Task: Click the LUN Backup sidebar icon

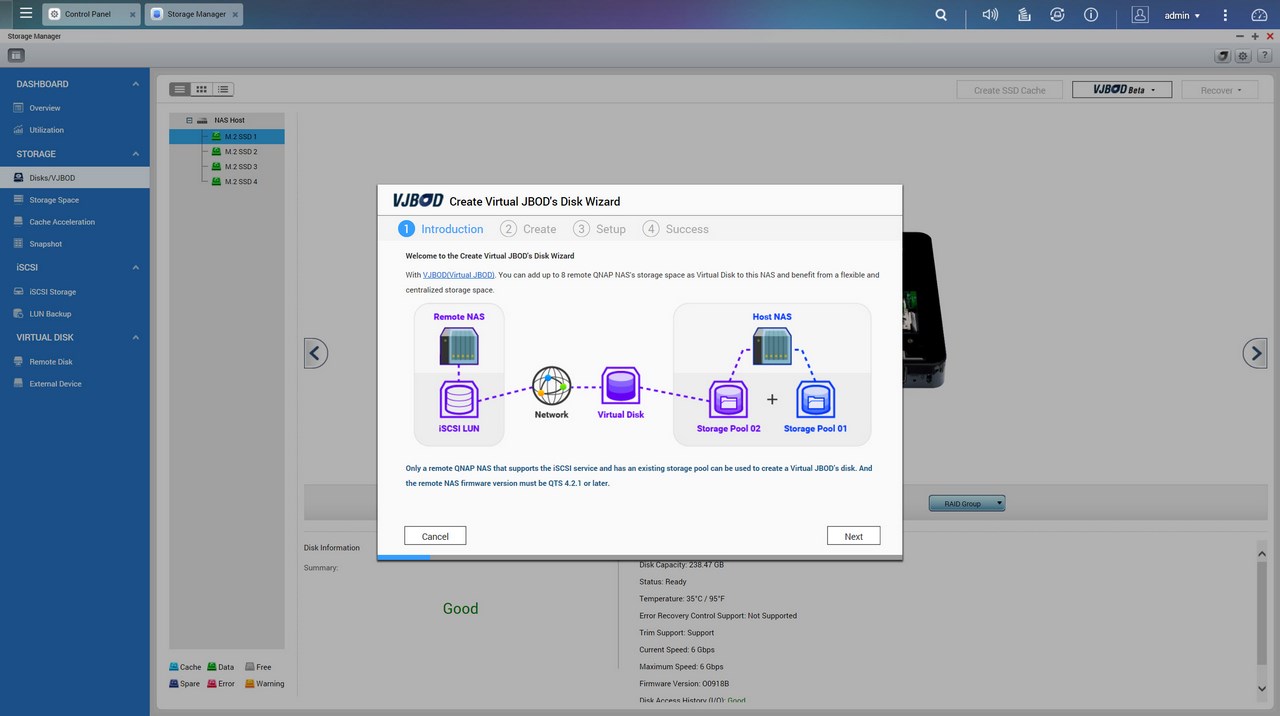Action: click(x=18, y=314)
